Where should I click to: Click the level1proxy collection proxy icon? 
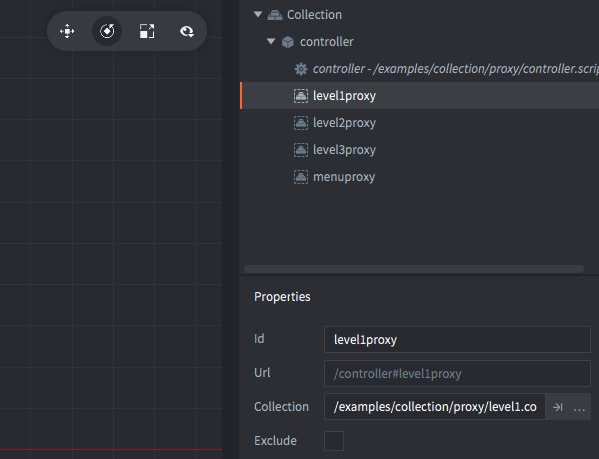(301, 96)
